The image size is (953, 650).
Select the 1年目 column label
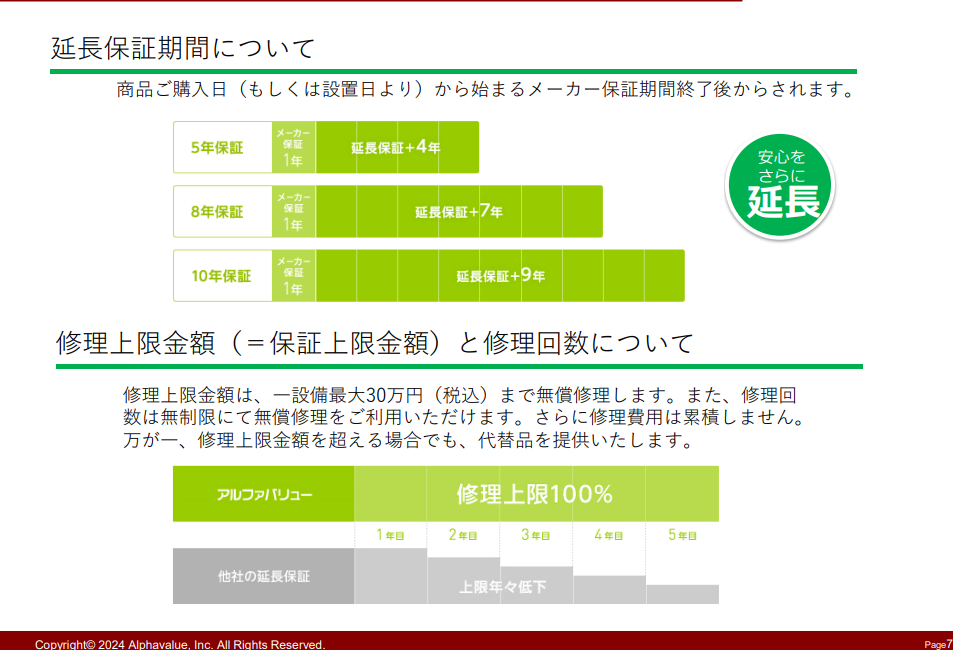tap(390, 536)
